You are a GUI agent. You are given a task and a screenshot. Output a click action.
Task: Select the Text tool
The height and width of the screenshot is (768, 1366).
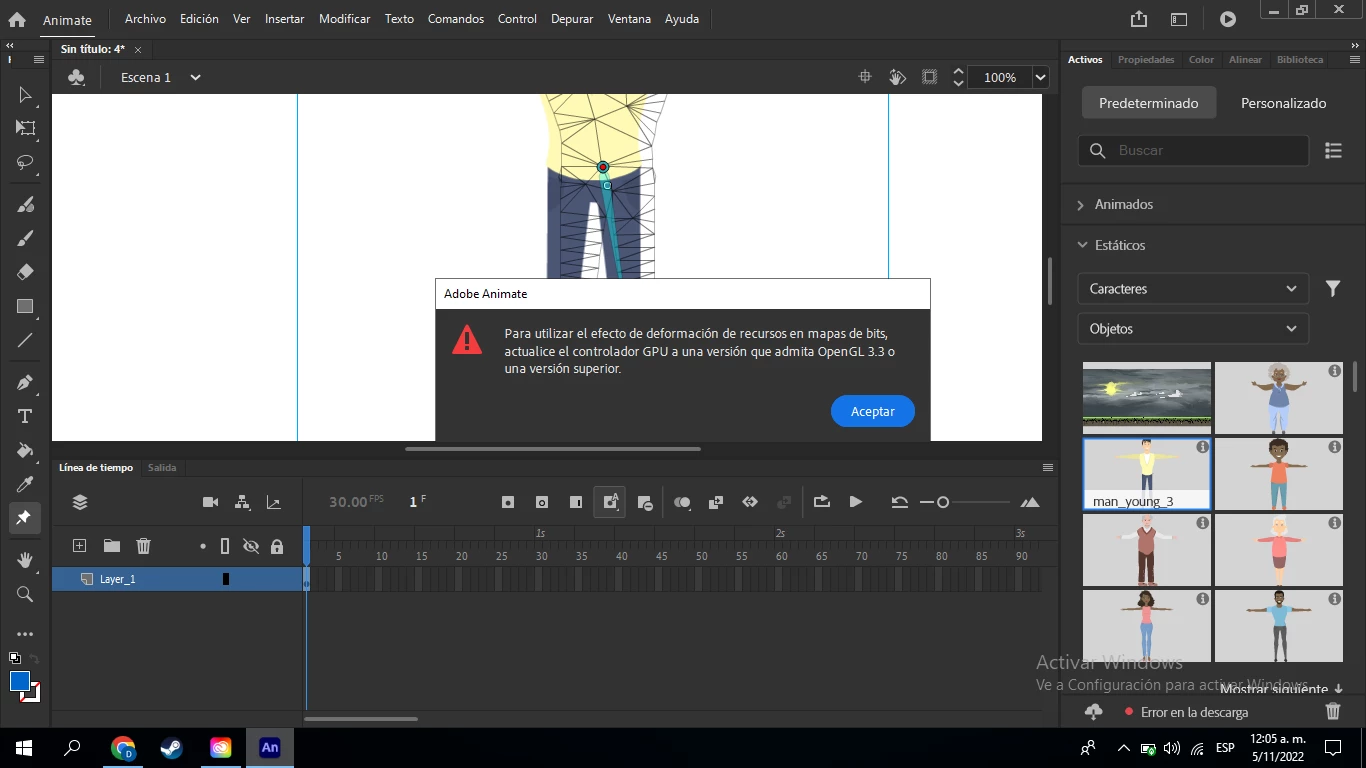tap(26, 416)
